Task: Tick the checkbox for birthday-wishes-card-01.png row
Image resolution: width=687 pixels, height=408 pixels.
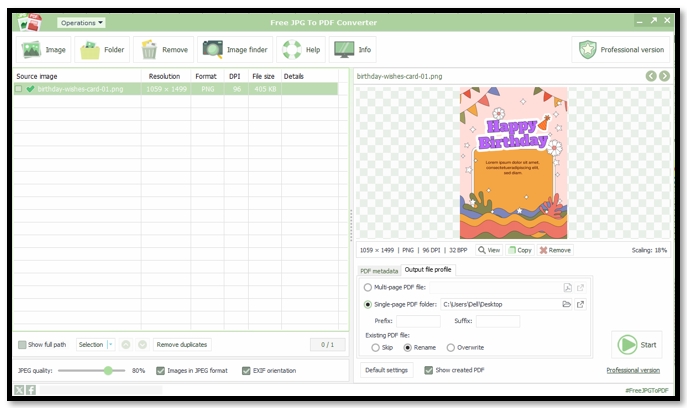Action: [x=18, y=89]
